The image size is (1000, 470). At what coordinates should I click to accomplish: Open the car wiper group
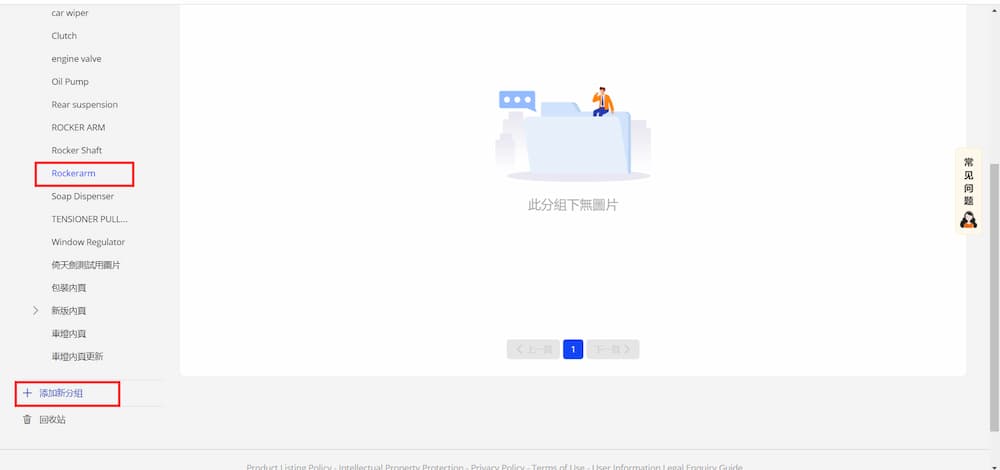point(70,13)
